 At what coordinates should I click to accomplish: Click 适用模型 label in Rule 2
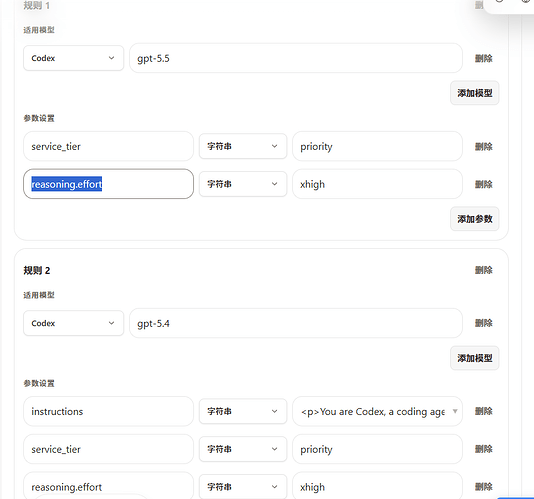(39, 295)
